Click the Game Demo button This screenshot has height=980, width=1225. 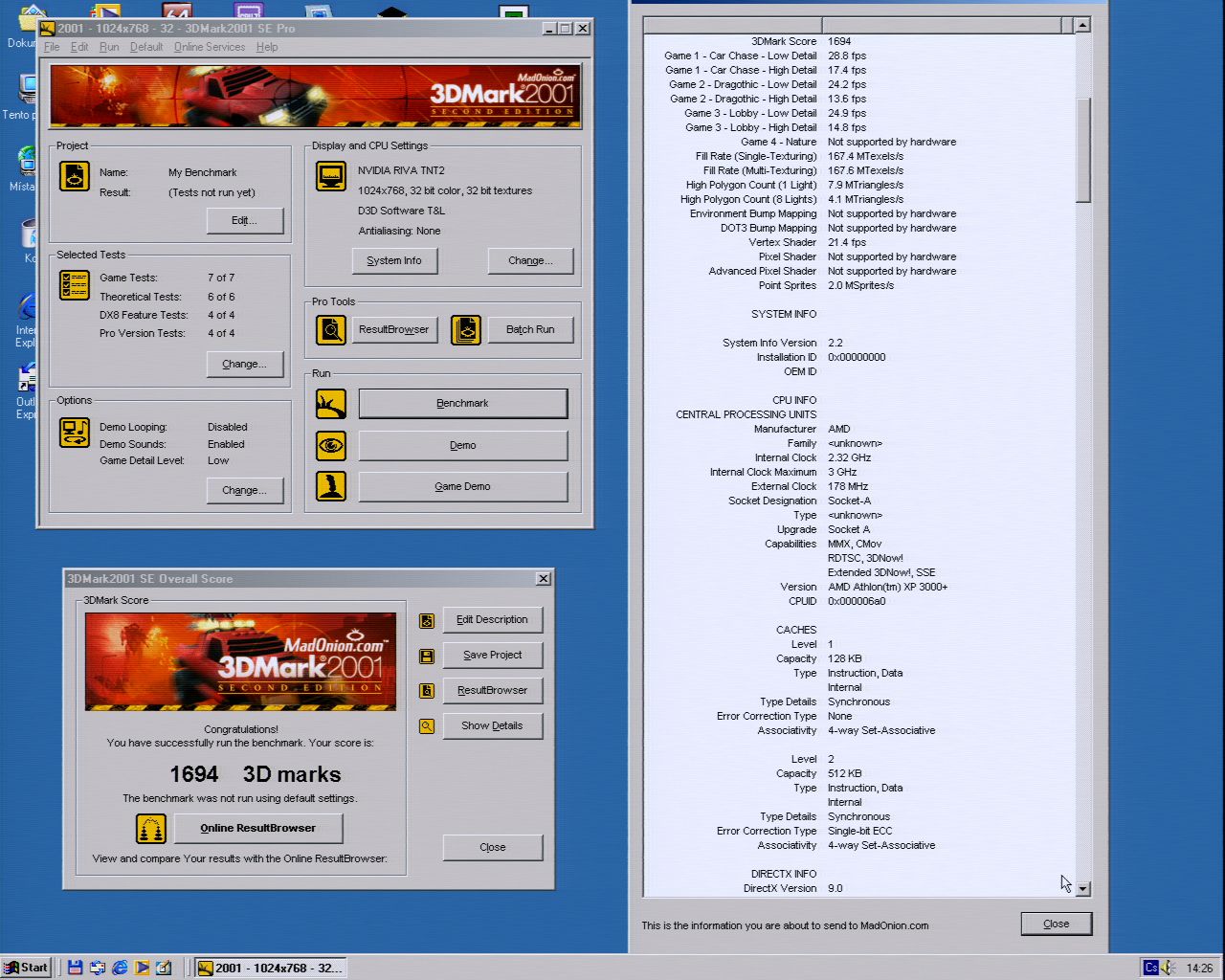[463, 486]
